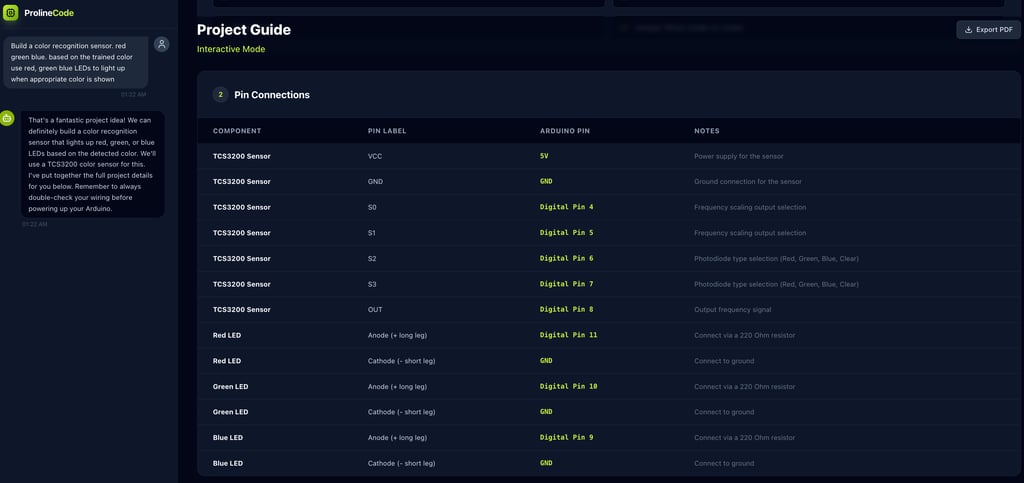Select the Interactive Mode label
1024x483 pixels.
point(231,49)
